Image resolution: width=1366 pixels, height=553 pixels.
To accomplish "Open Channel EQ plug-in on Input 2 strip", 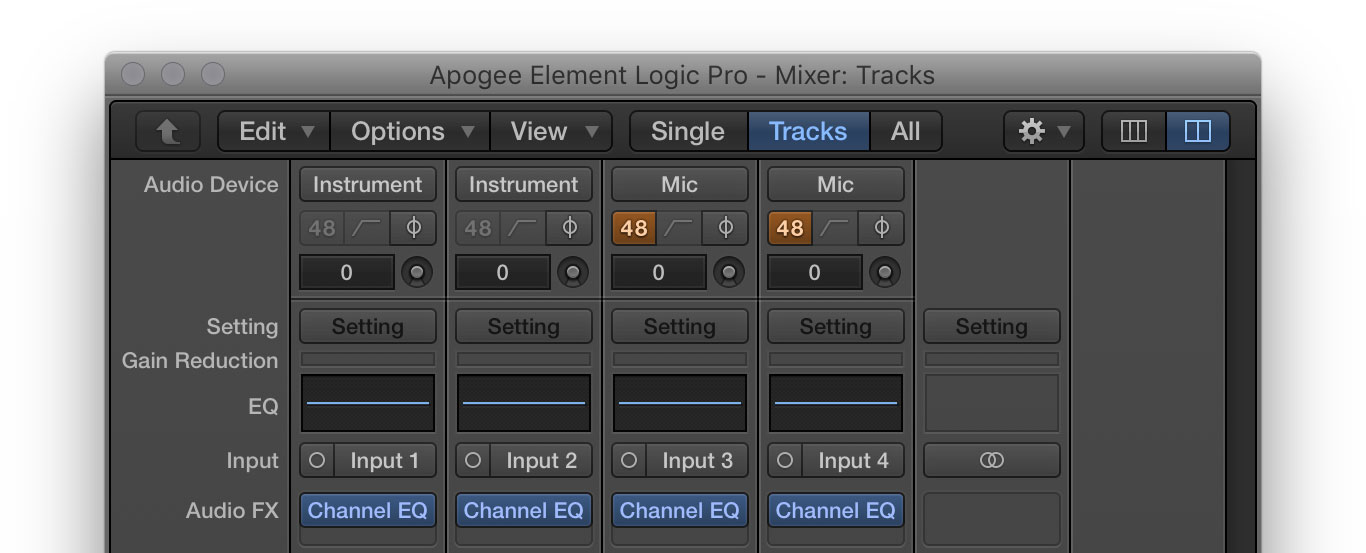I will click(524, 510).
